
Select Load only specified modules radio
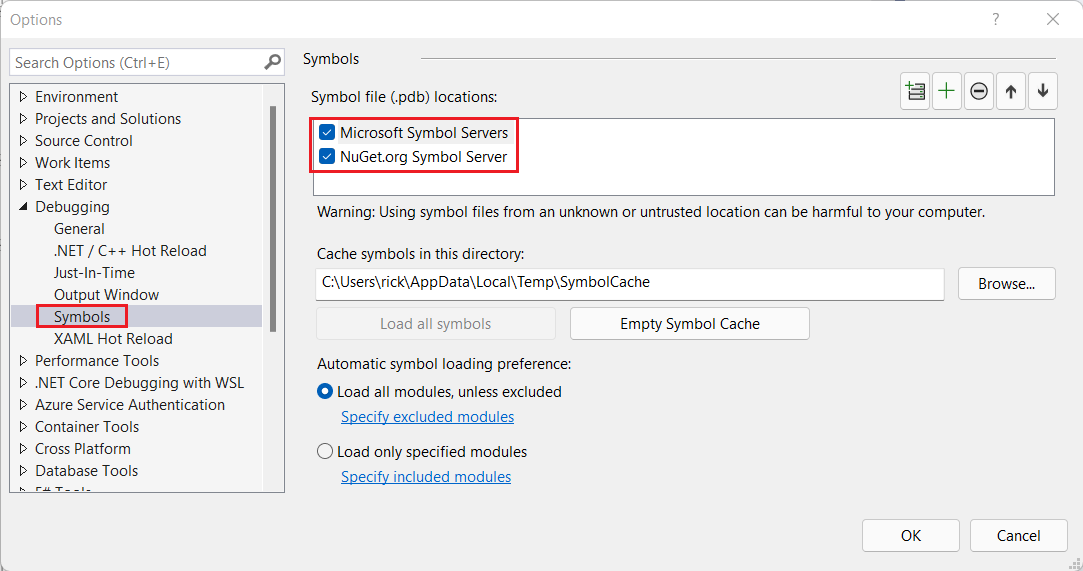[x=325, y=452]
